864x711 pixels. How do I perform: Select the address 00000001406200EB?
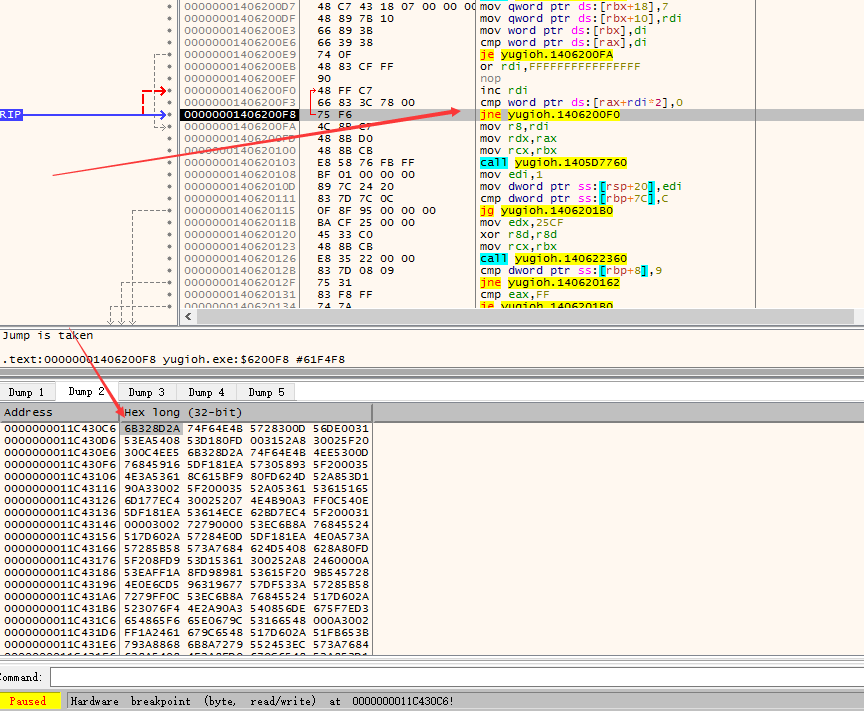[240, 67]
